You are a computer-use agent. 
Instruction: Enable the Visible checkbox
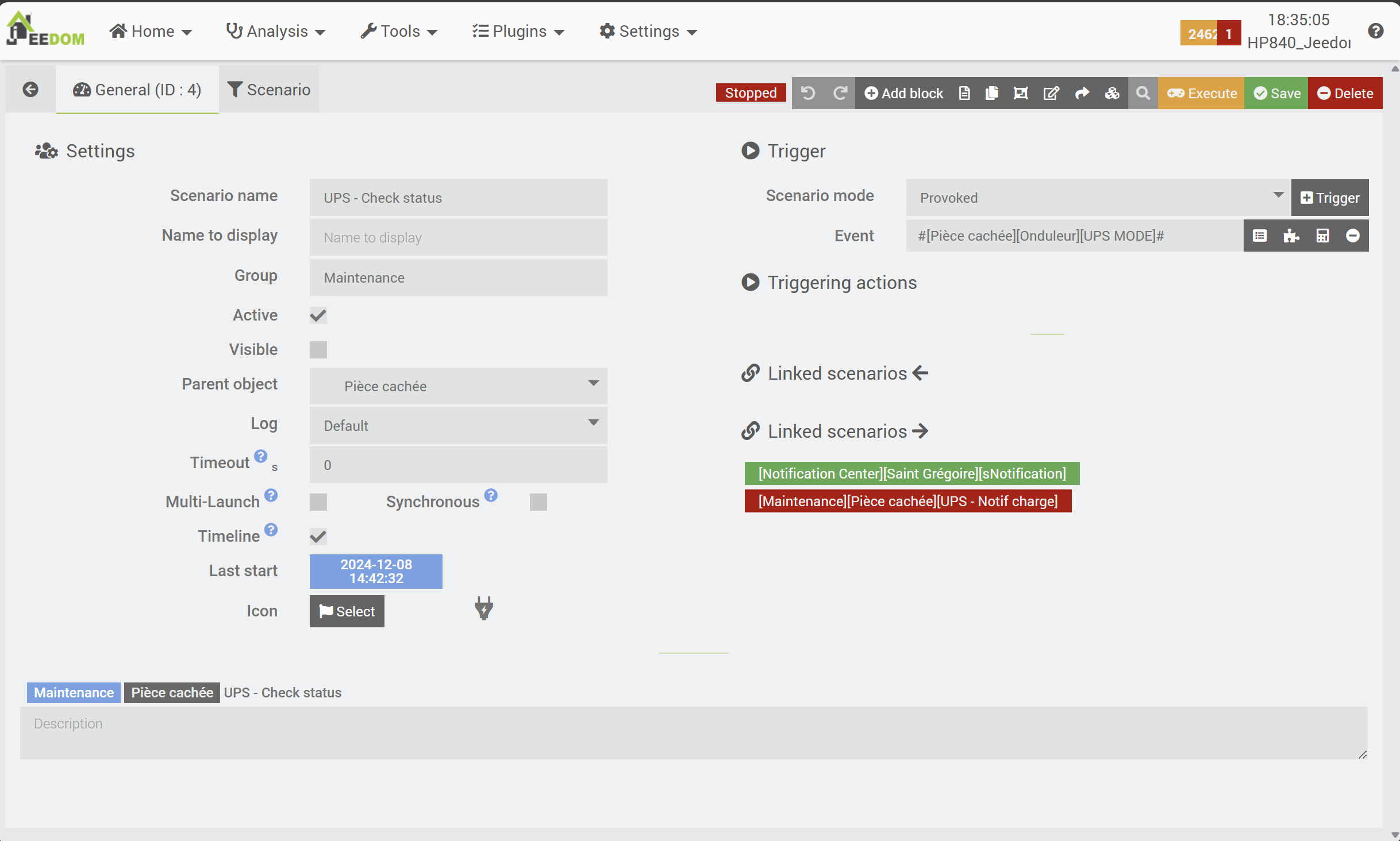click(318, 350)
